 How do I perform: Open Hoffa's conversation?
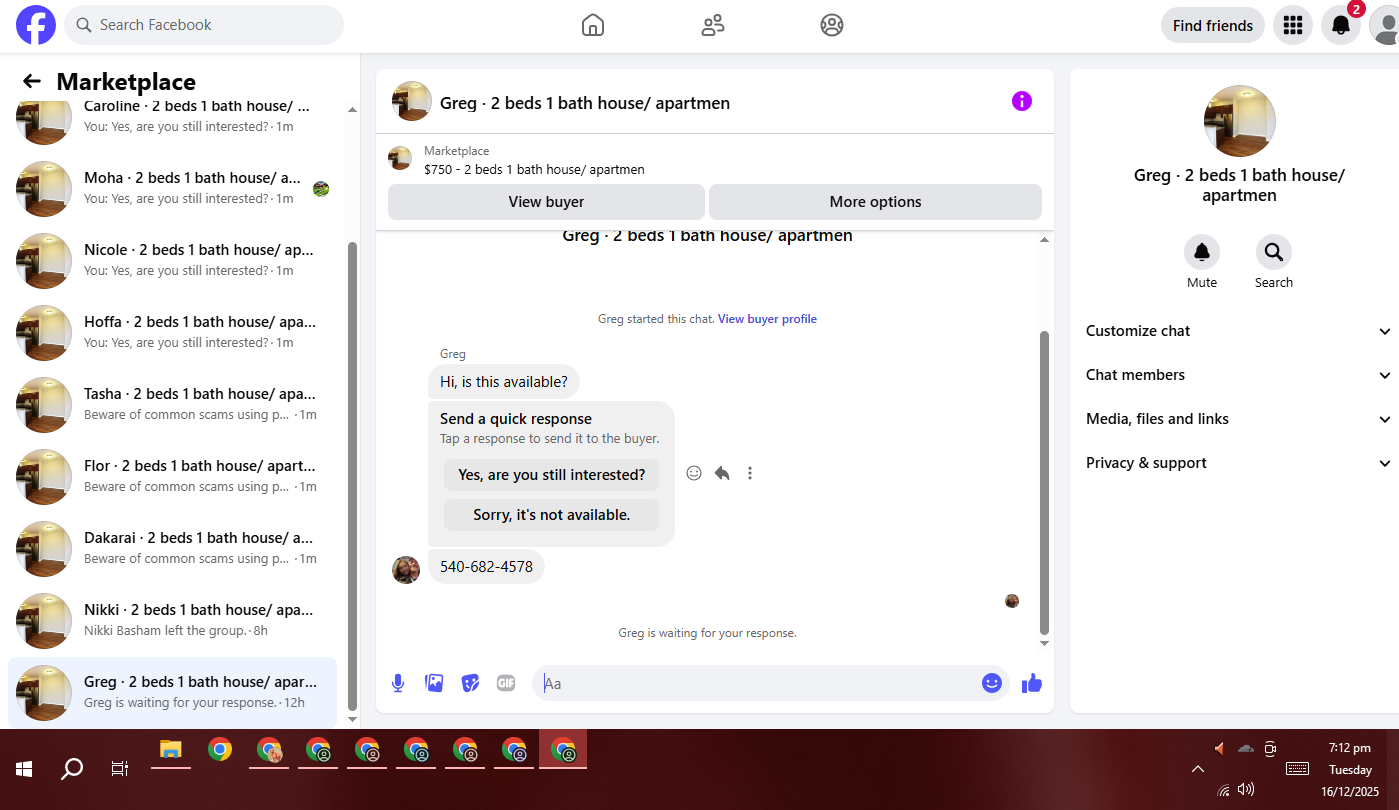click(172, 332)
